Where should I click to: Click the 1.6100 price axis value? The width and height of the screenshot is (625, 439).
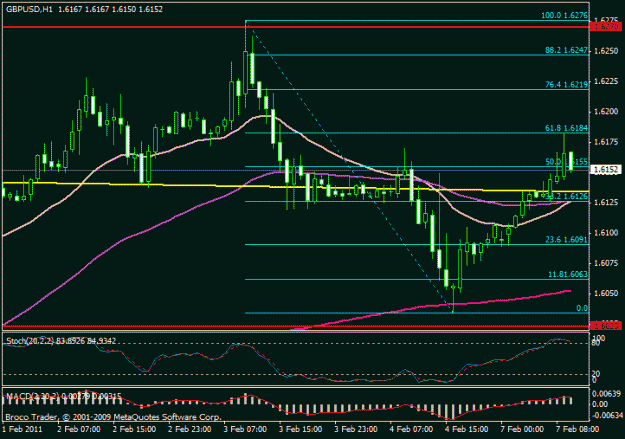605,233
